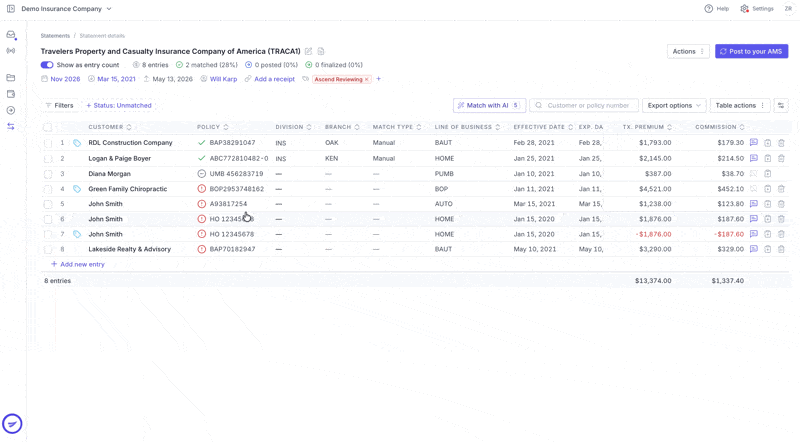Click the ZR user avatar

788,9
